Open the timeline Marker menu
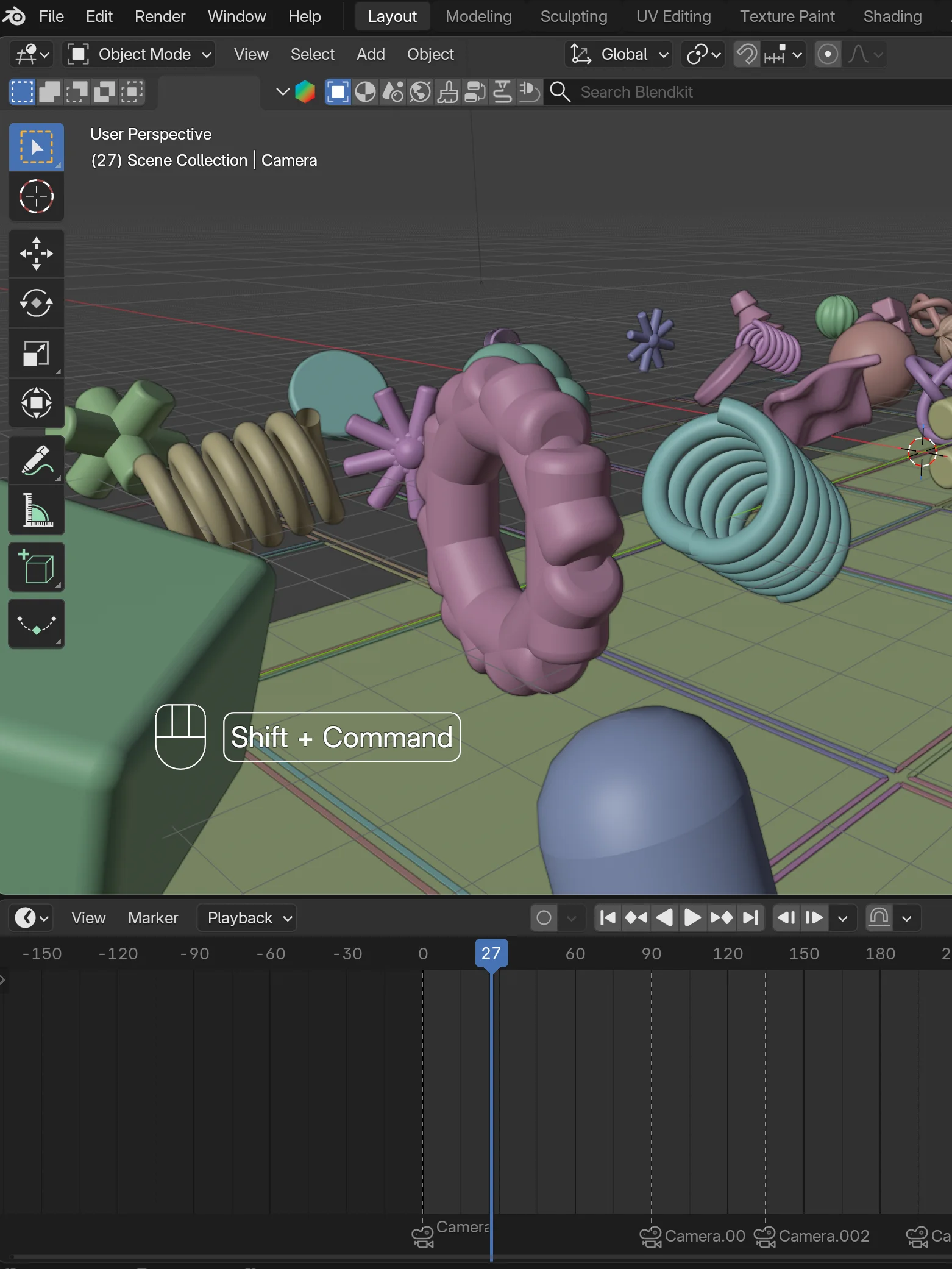 (153, 917)
